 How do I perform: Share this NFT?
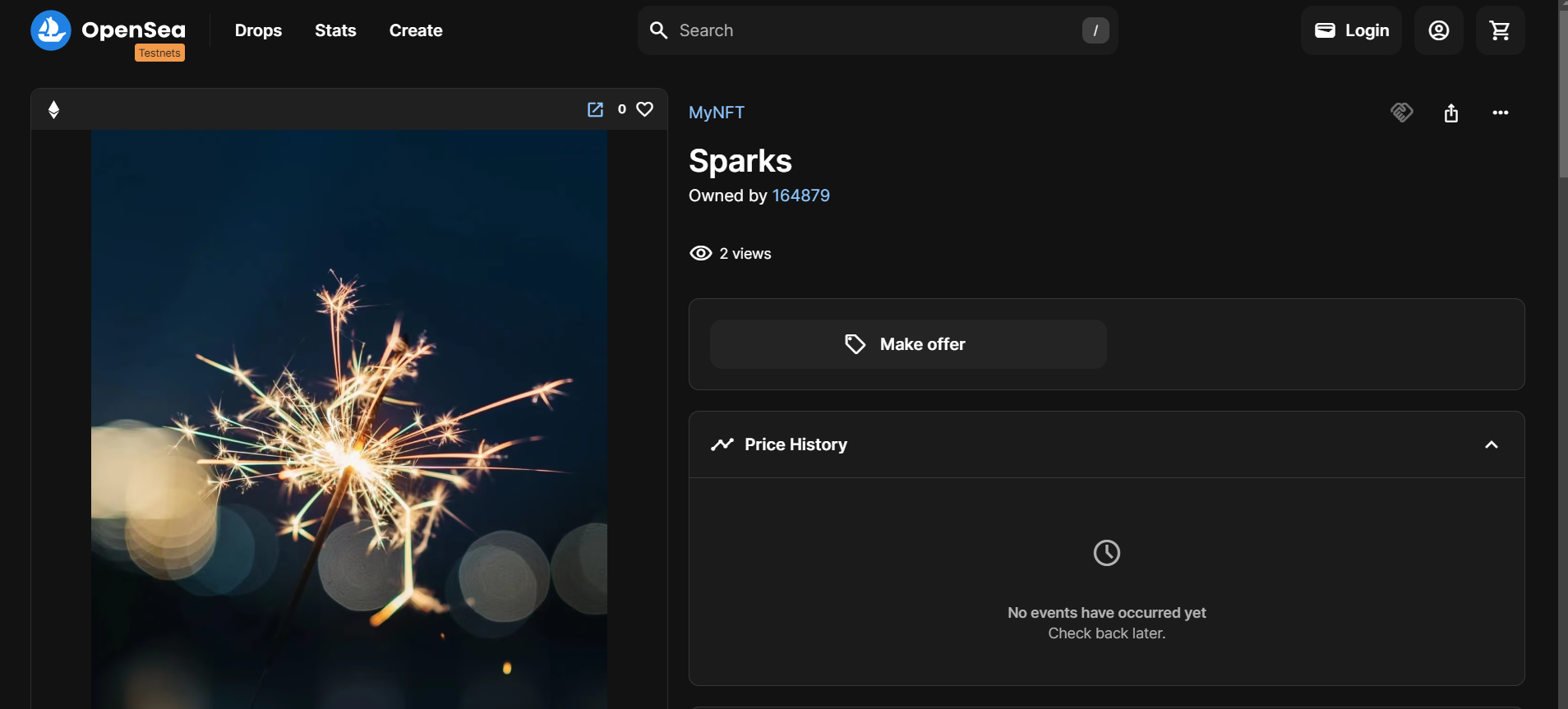pyautogui.click(x=1451, y=113)
